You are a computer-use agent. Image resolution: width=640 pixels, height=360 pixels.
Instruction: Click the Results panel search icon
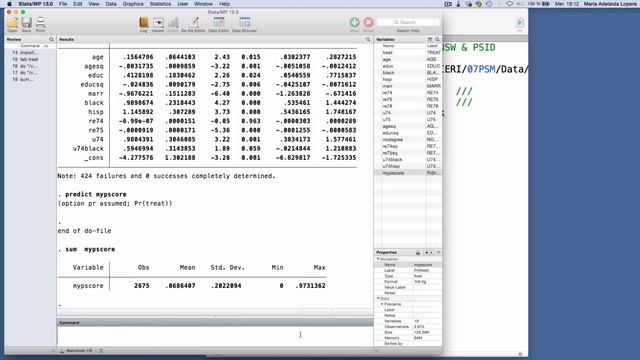[x=368, y=40]
